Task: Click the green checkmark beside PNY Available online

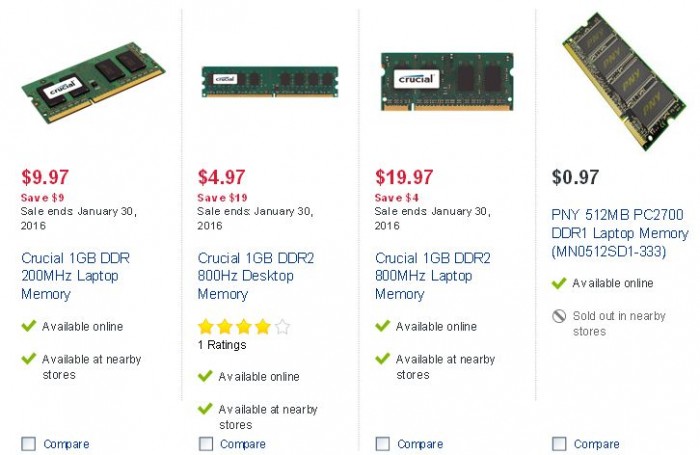Action: (x=559, y=283)
